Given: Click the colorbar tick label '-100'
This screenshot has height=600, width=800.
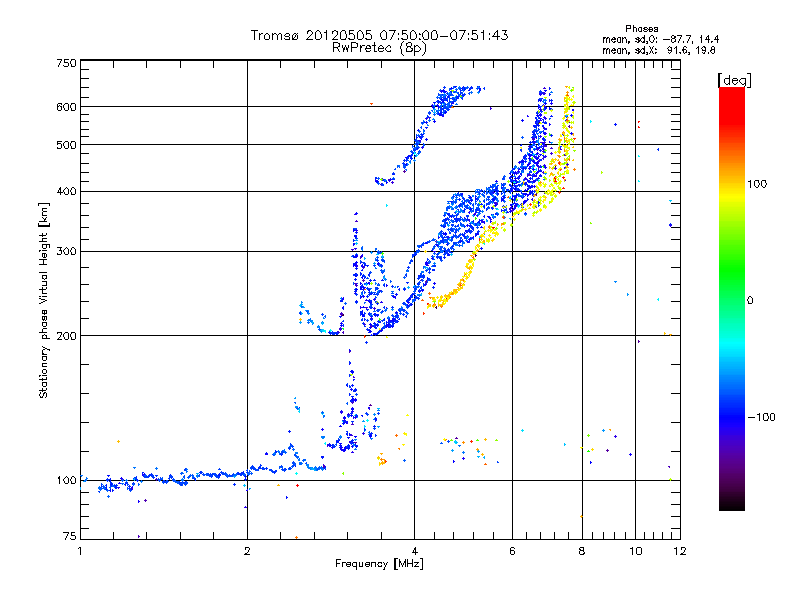Looking at the screenshot, I should tap(762, 417).
